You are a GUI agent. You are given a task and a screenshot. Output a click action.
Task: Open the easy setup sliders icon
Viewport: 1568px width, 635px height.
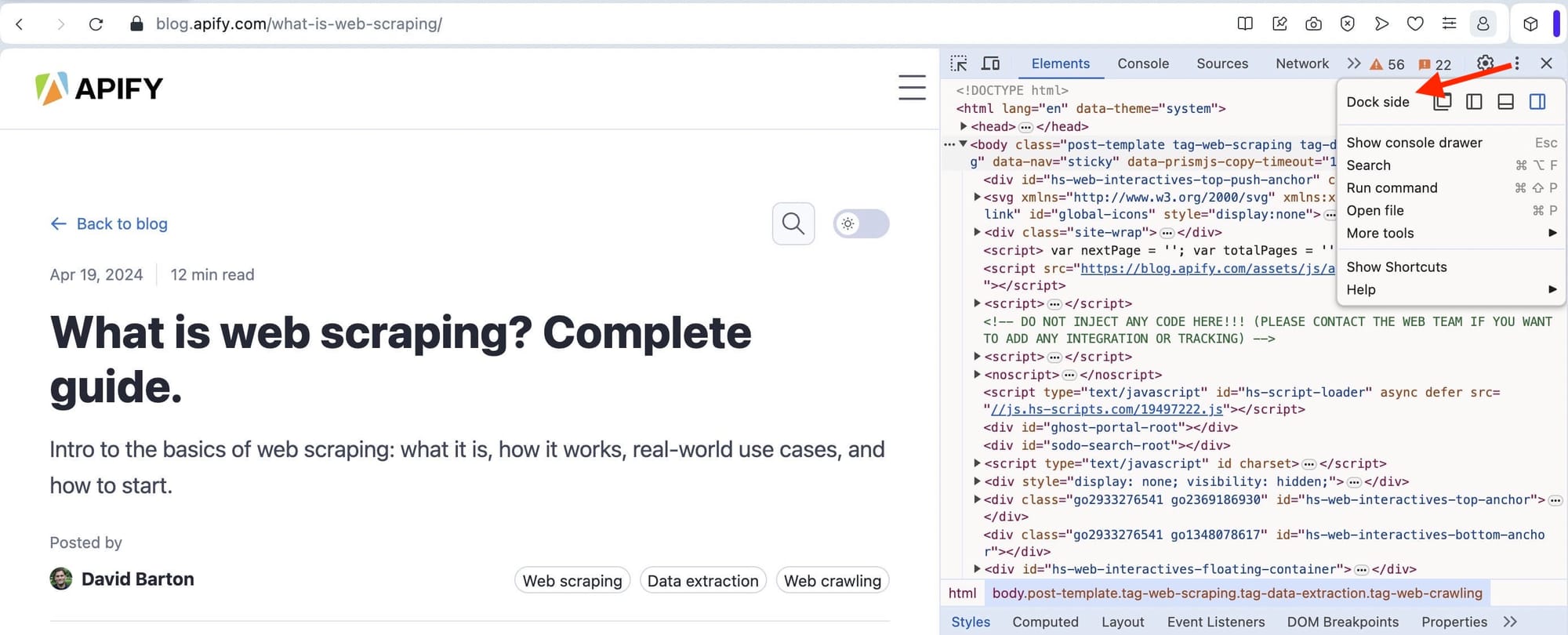1449,24
